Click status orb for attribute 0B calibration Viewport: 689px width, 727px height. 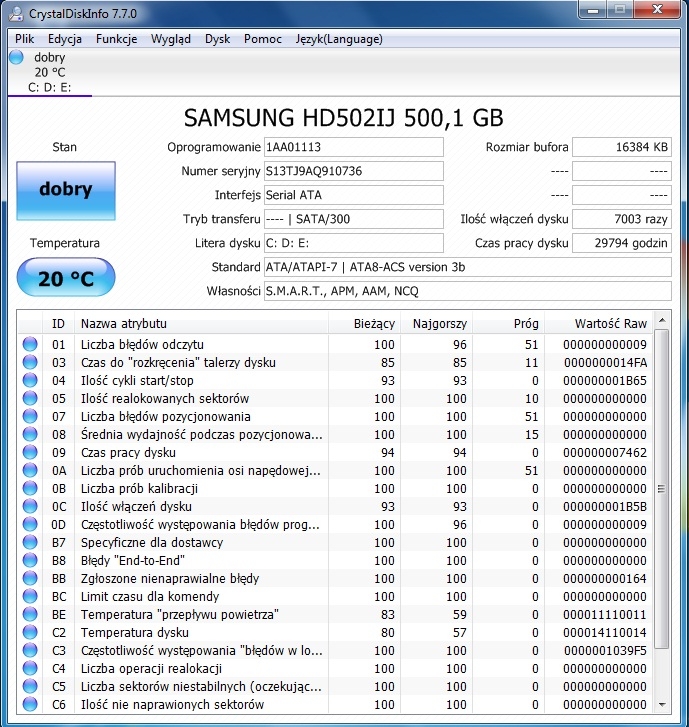30,488
